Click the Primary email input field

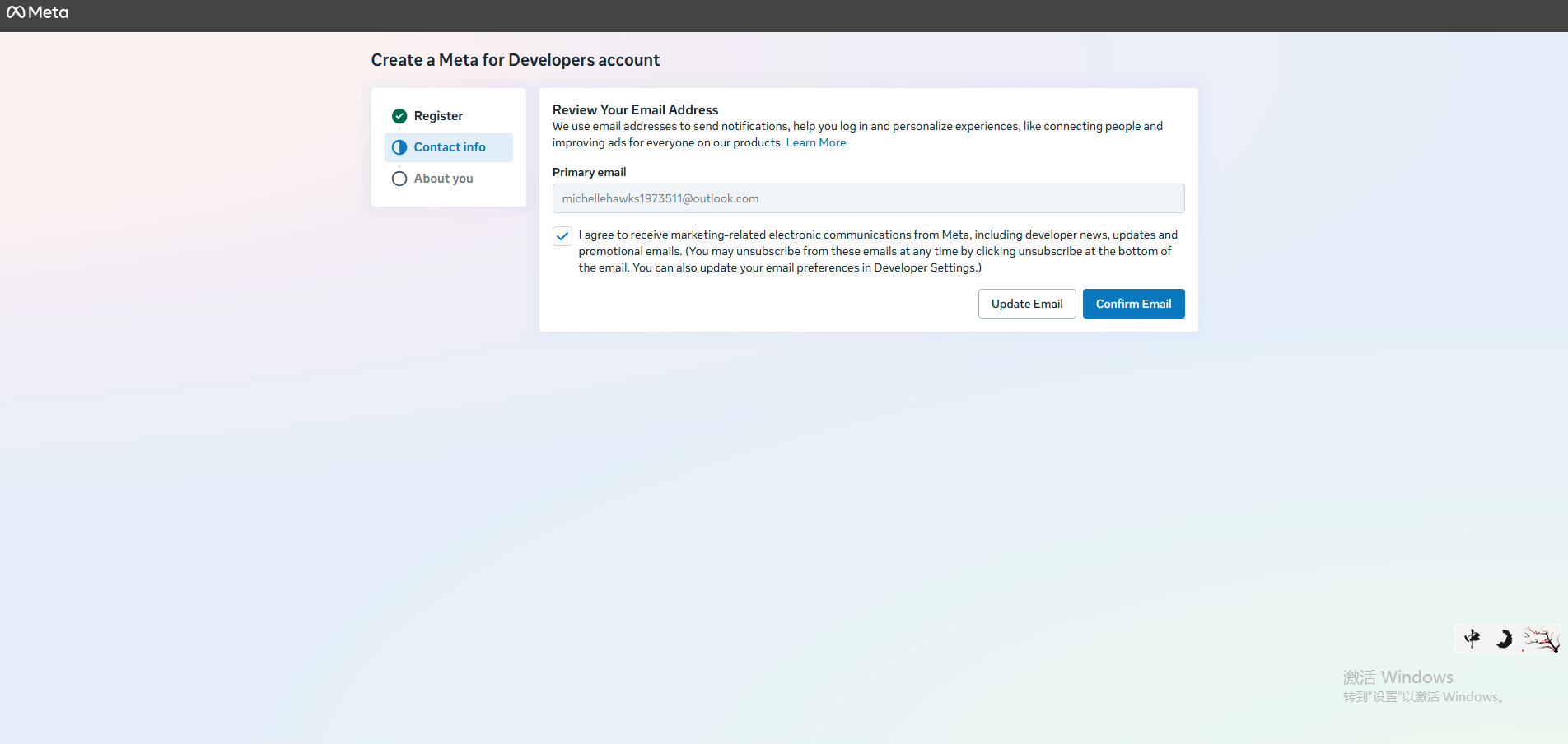coord(868,198)
